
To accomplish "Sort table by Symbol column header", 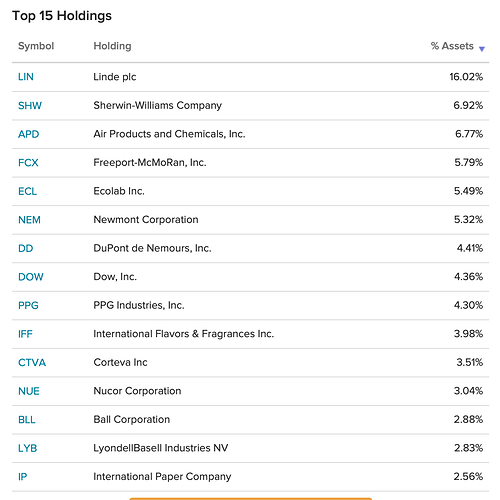I will point(36,46).
